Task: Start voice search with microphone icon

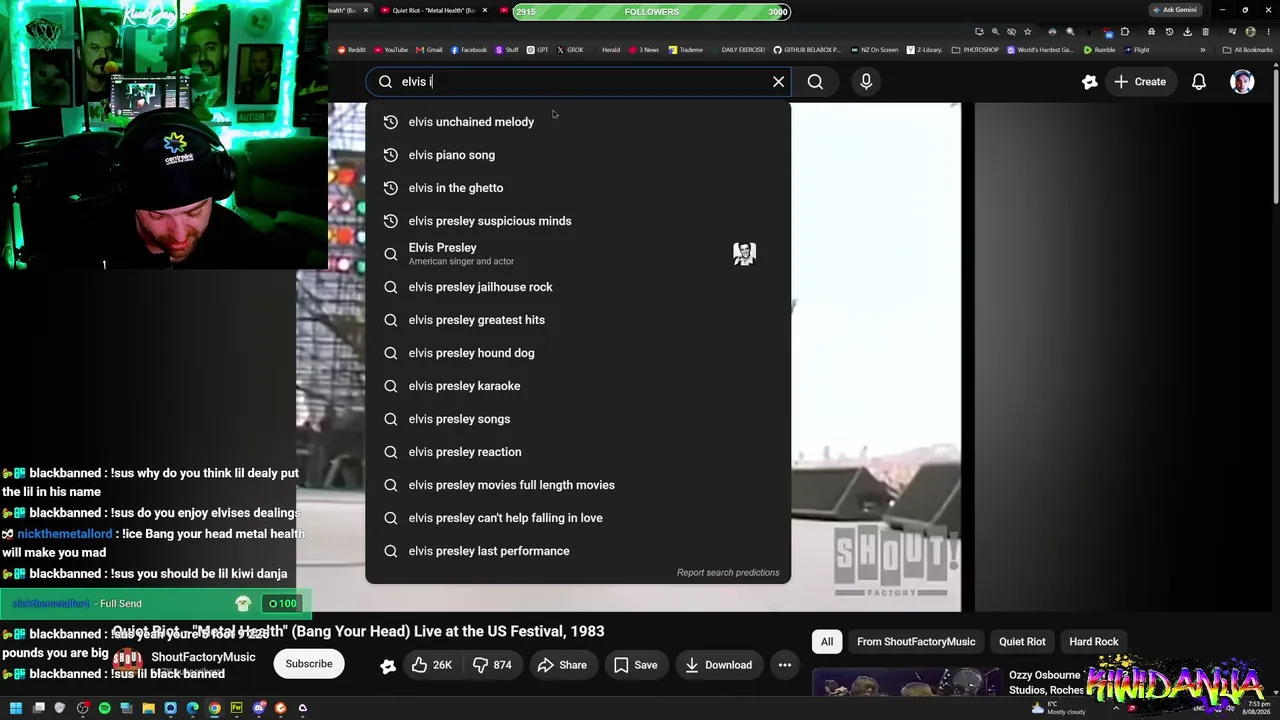Action: (866, 82)
